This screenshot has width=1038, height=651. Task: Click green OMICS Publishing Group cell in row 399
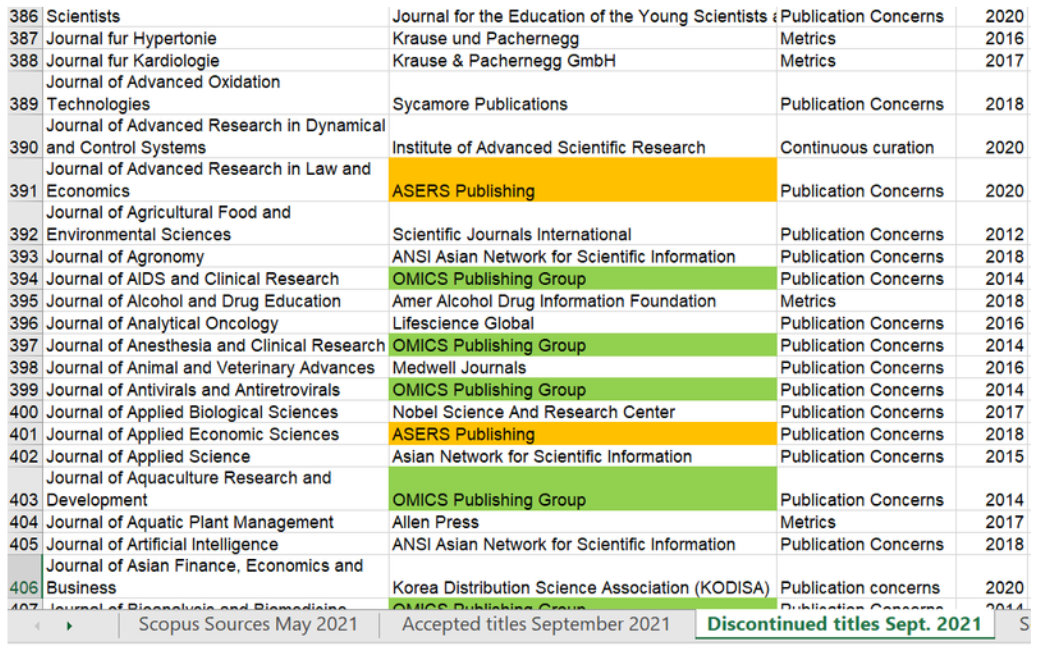coord(583,389)
